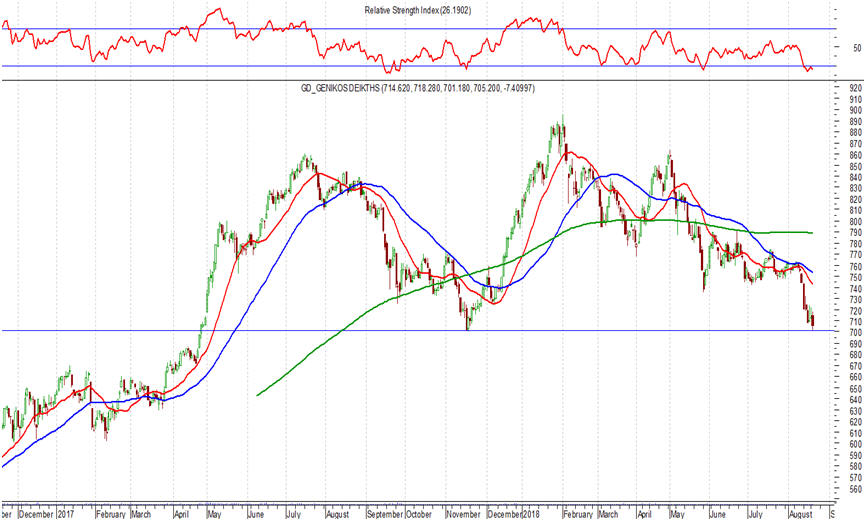The width and height of the screenshot is (866, 521).
Task: Click the 770 price axis label
Action: pyautogui.click(x=856, y=255)
